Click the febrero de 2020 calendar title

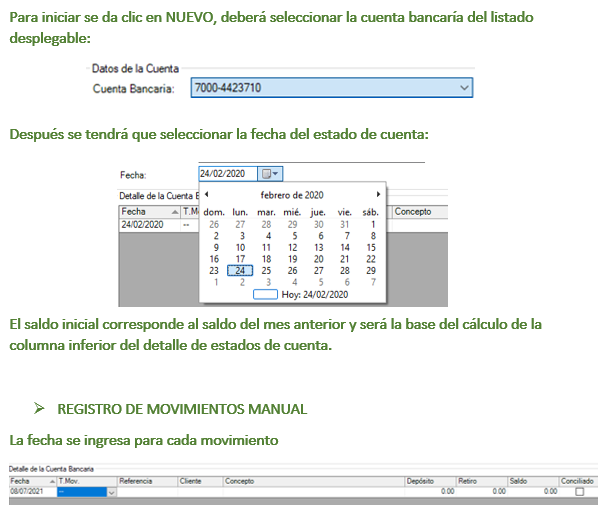[292, 195]
